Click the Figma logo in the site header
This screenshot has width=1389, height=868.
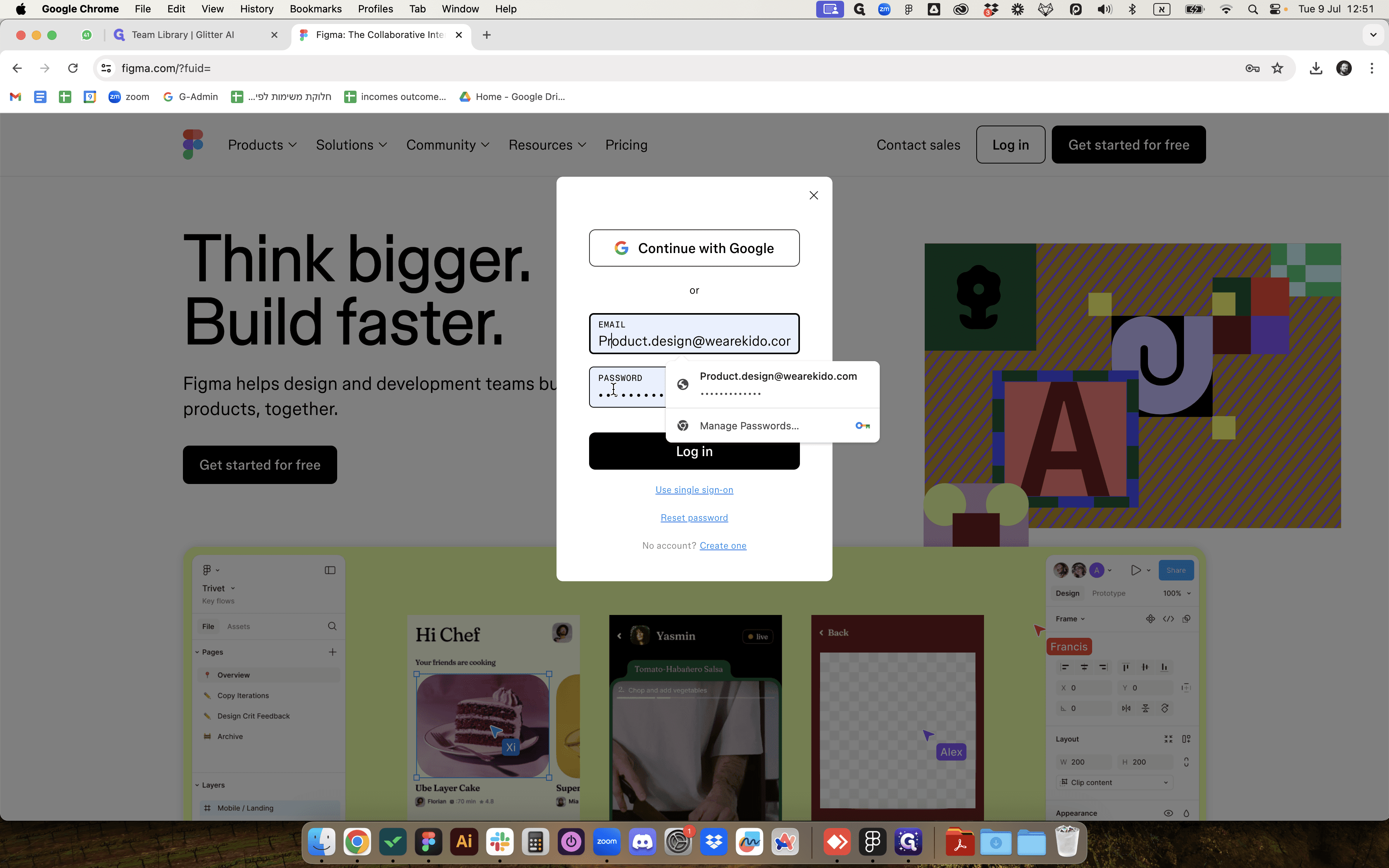point(193,144)
